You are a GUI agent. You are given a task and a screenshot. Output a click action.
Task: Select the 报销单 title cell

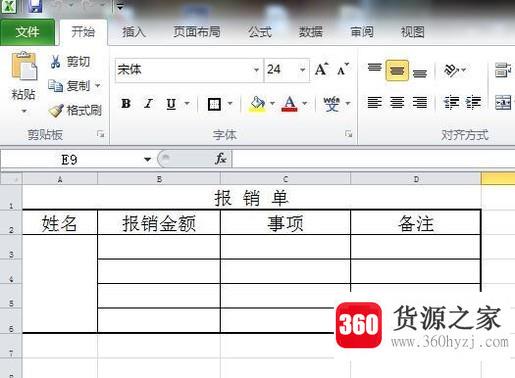click(252, 197)
